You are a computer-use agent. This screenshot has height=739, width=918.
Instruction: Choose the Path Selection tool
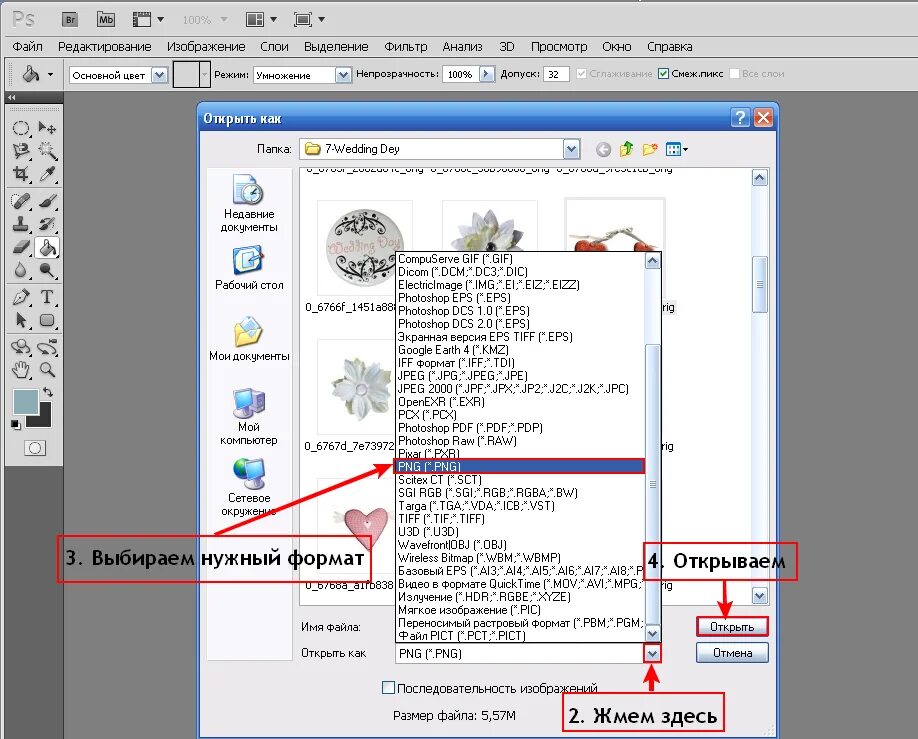point(21,320)
